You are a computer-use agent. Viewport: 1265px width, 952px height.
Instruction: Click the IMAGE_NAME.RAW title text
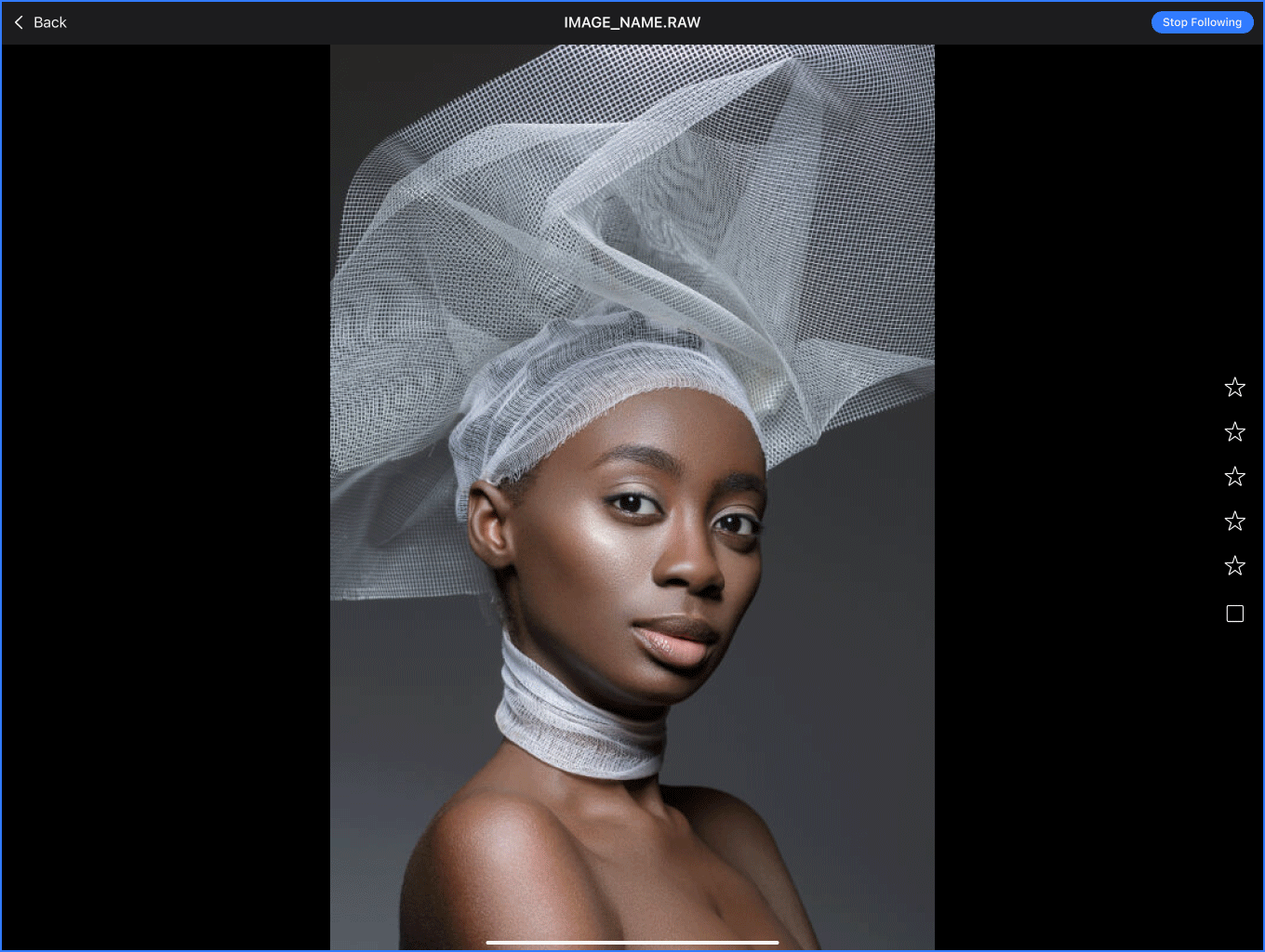(x=632, y=22)
